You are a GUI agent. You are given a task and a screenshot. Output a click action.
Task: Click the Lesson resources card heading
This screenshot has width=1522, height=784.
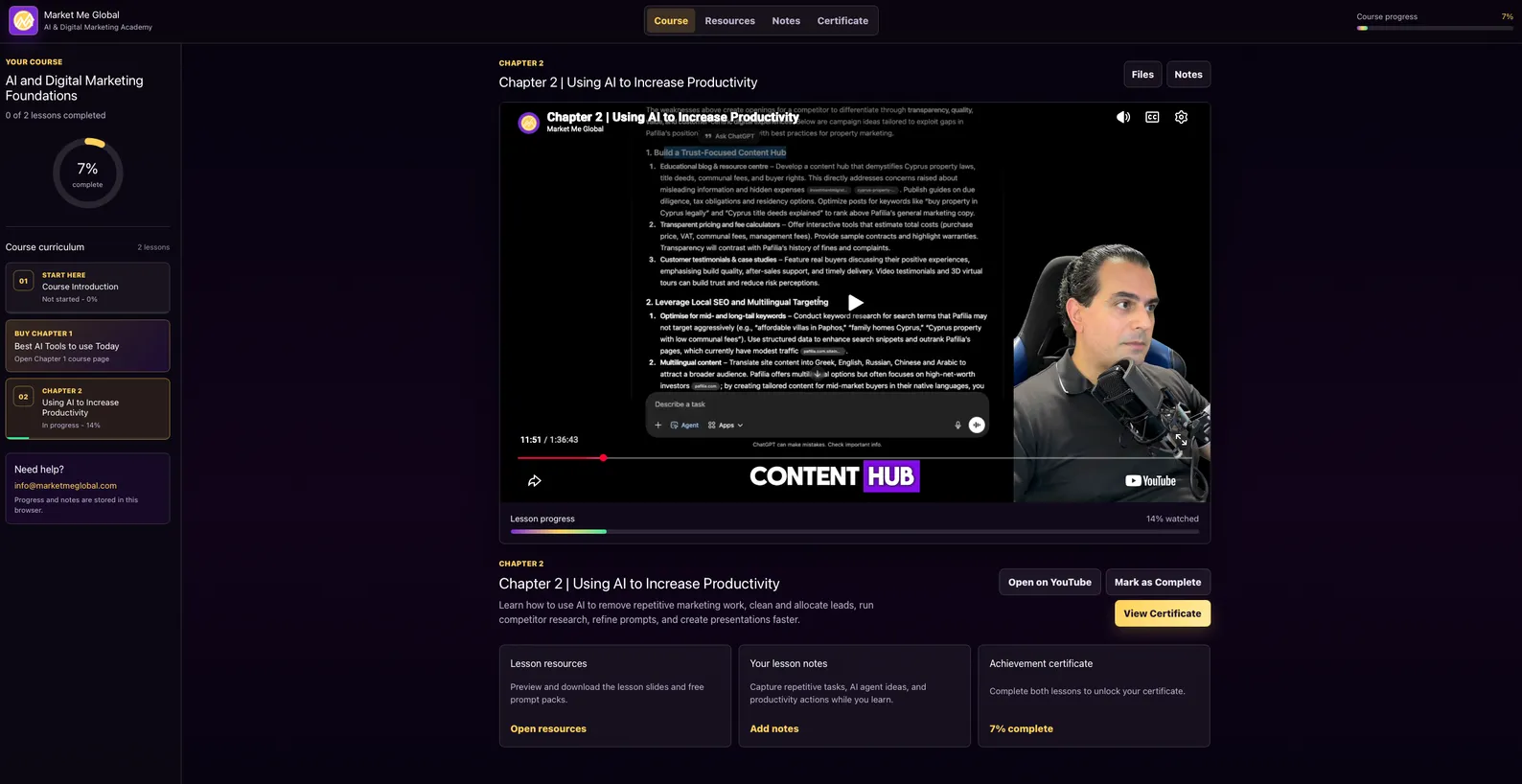coord(548,664)
